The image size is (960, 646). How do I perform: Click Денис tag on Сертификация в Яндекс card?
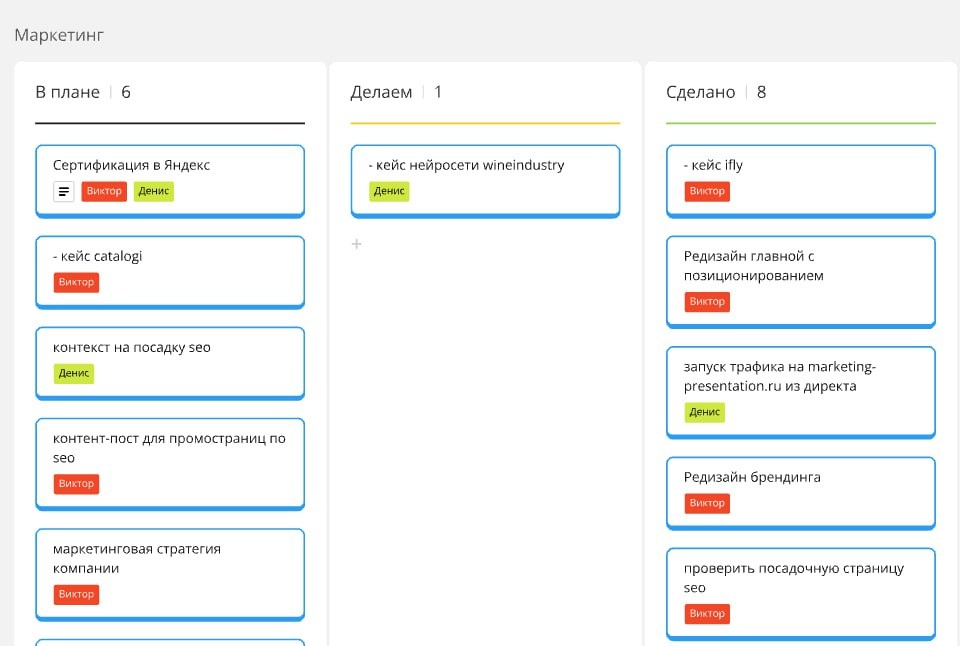coord(154,191)
